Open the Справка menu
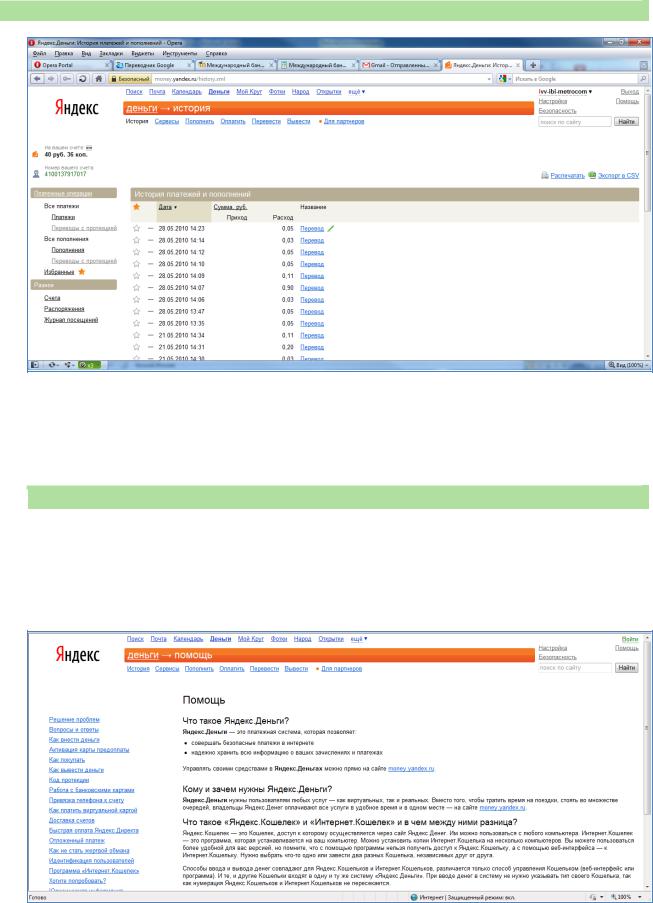653x903 pixels. click(x=217, y=53)
